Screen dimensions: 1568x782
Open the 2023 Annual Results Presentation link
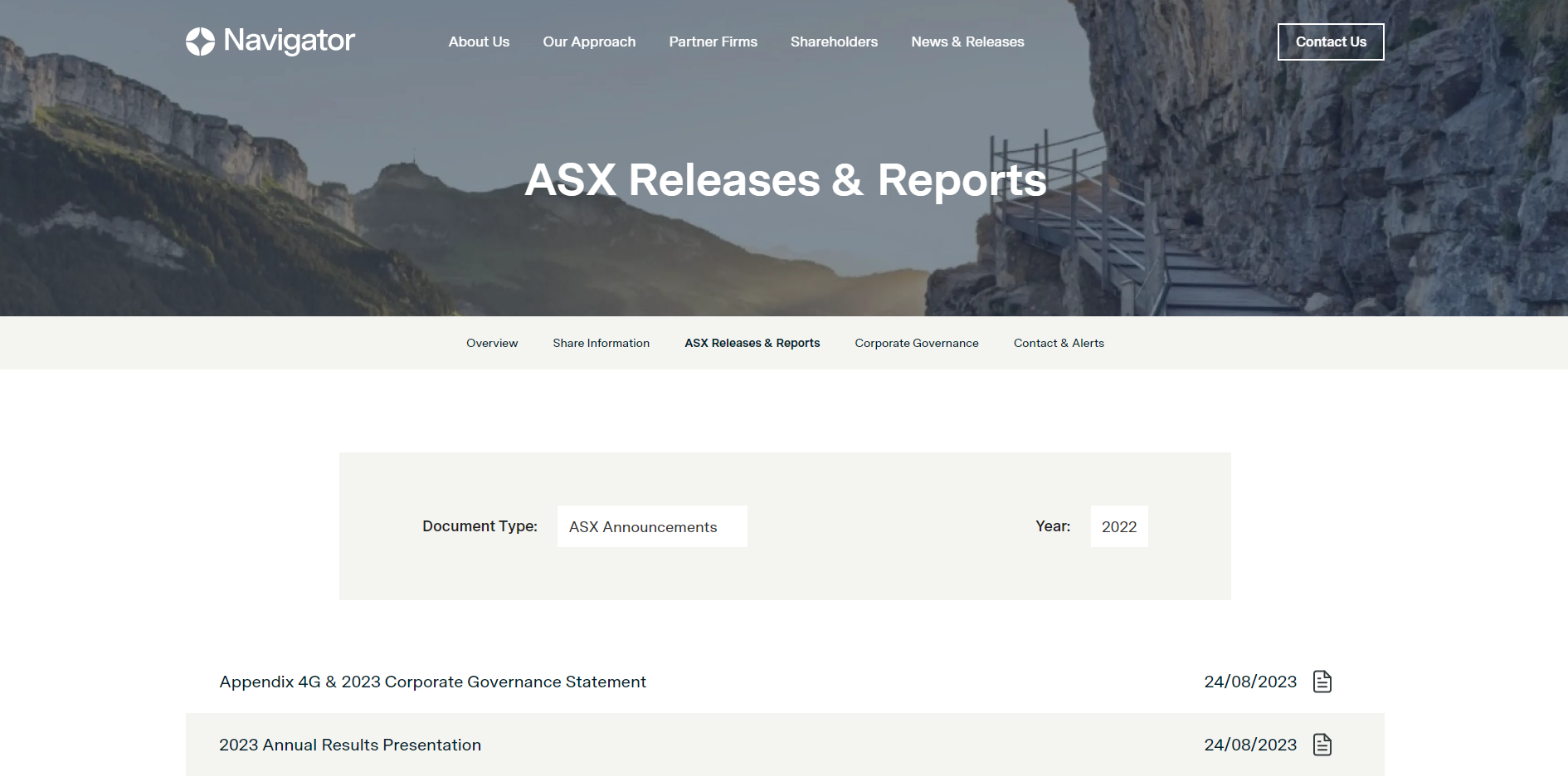[349, 745]
